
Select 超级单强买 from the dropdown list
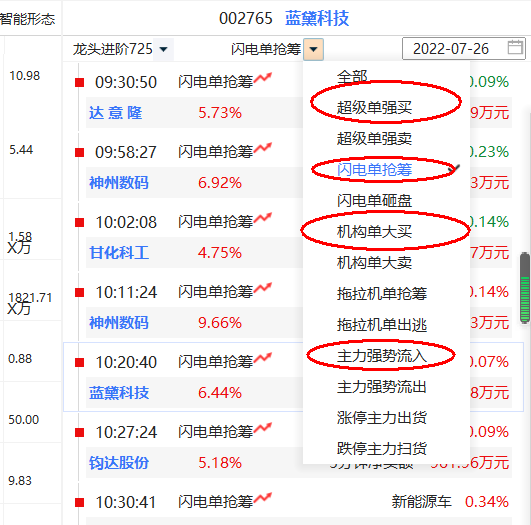click(x=374, y=108)
